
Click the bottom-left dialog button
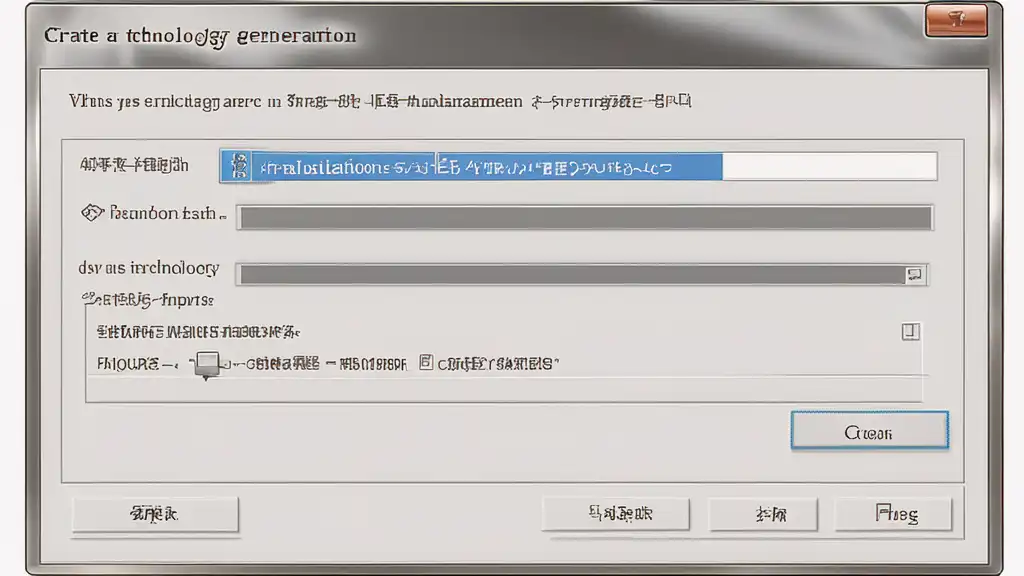coord(155,514)
